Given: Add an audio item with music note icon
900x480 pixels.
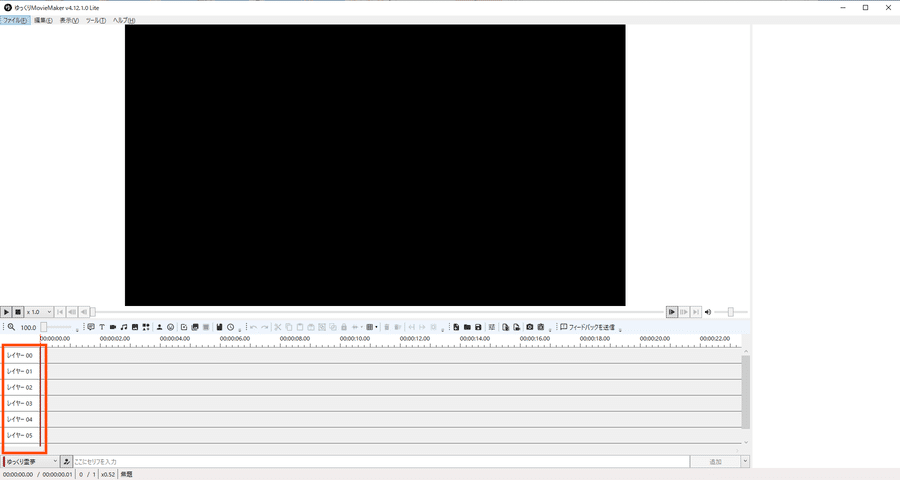Looking at the screenshot, I should (124, 327).
